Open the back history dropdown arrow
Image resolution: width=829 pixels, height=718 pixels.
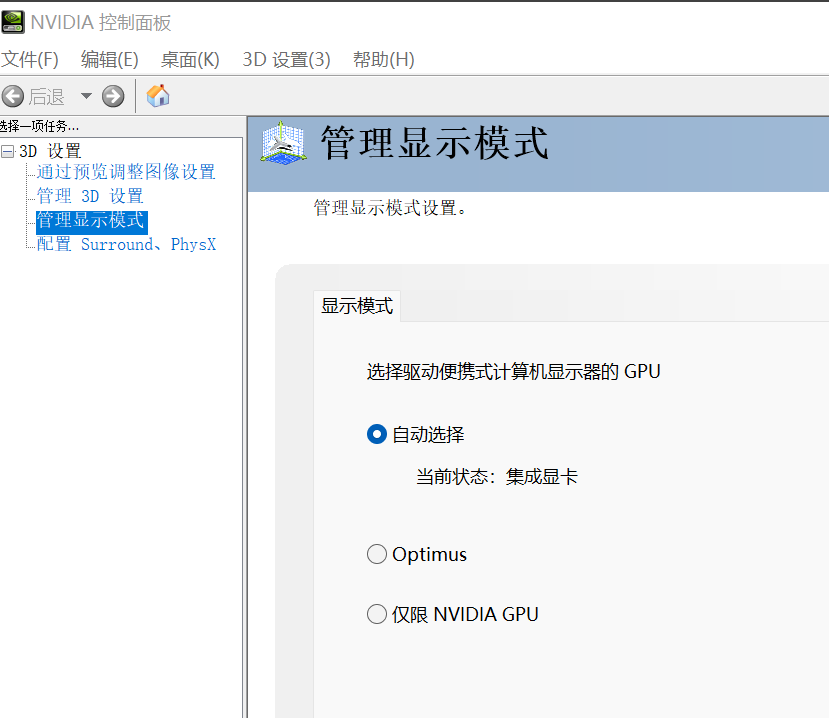pos(86,96)
